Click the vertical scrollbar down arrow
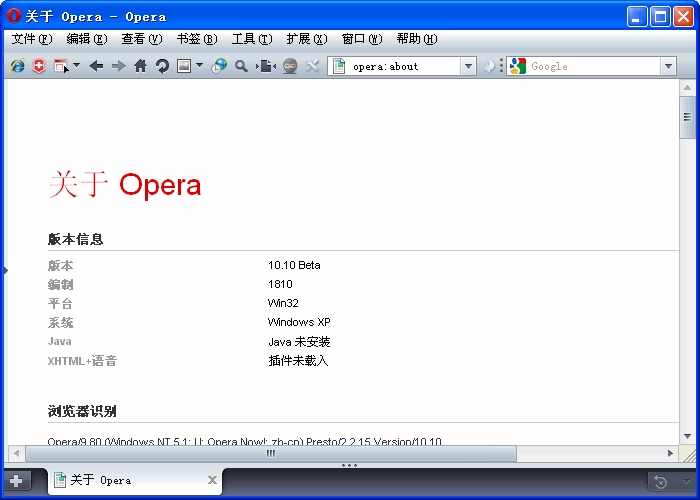700x500 pixels. point(687,436)
